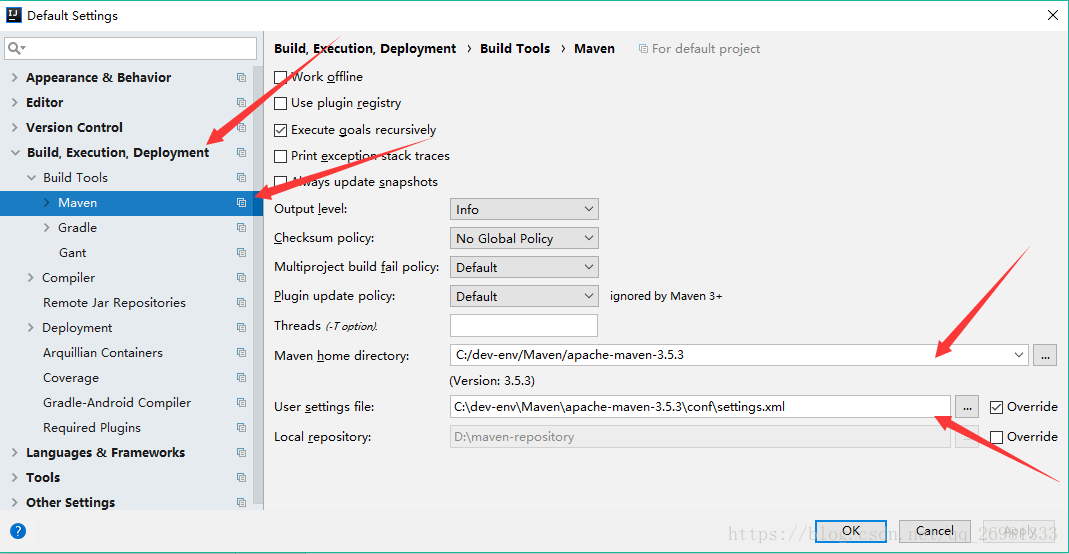The image size is (1069, 554).
Task: Click the project-level icon beside Required Plugins
Action: click(x=241, y=427)
